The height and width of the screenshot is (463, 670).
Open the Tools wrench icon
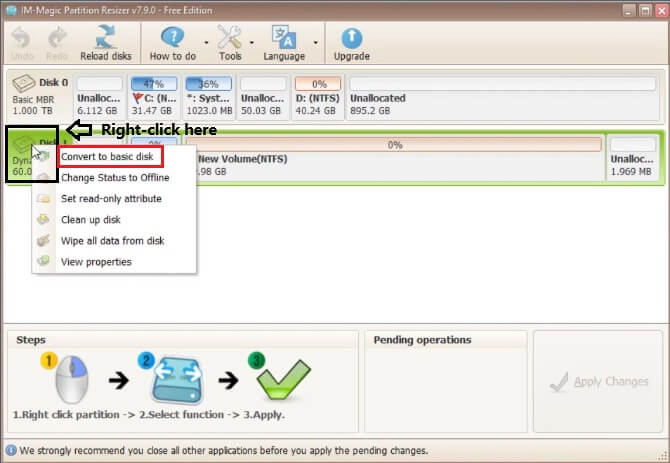[x=230, y=37]
